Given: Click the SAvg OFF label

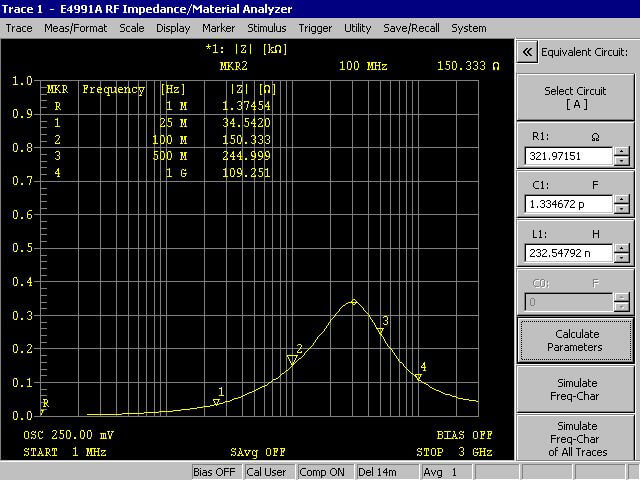Looking at the screenshot, I should [x=257, y=452].
